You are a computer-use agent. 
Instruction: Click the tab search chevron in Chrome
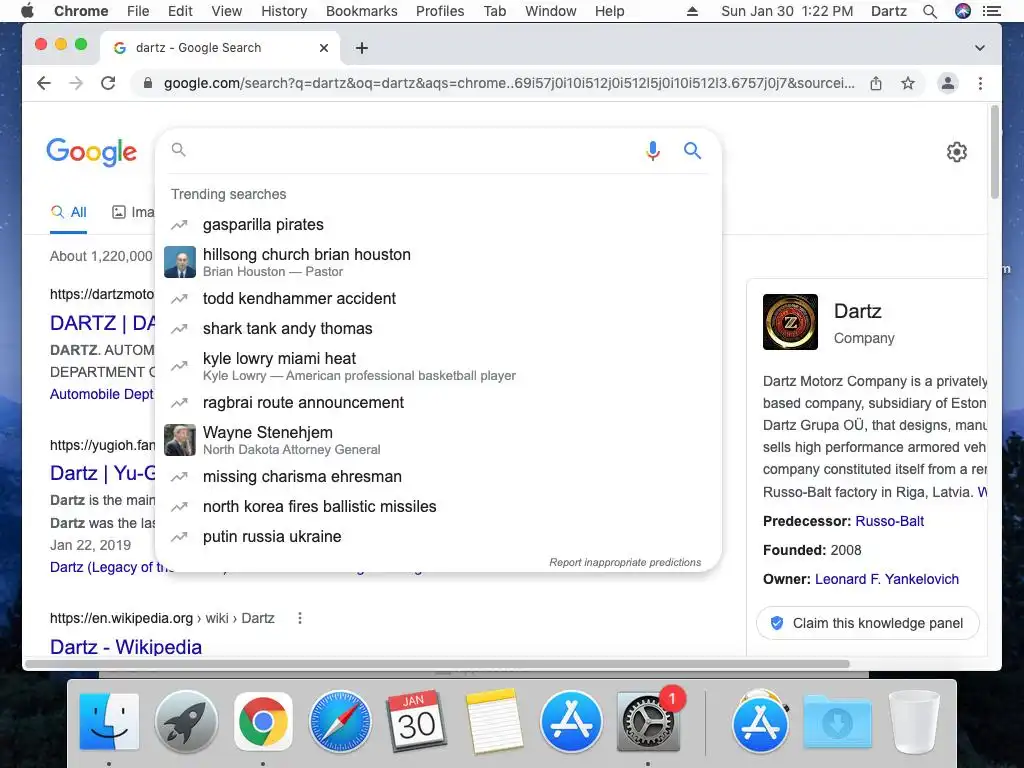pyautogui.click(x=980, y=48)
